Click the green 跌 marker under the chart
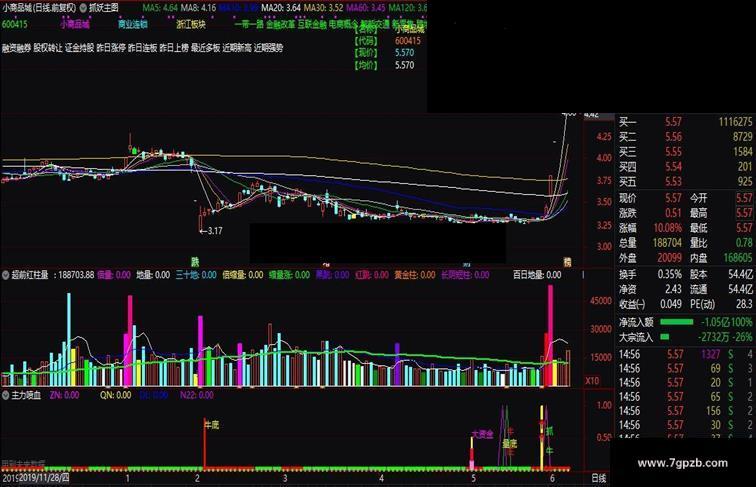Screen dimensions: 756x487 [x=195, y=262]
